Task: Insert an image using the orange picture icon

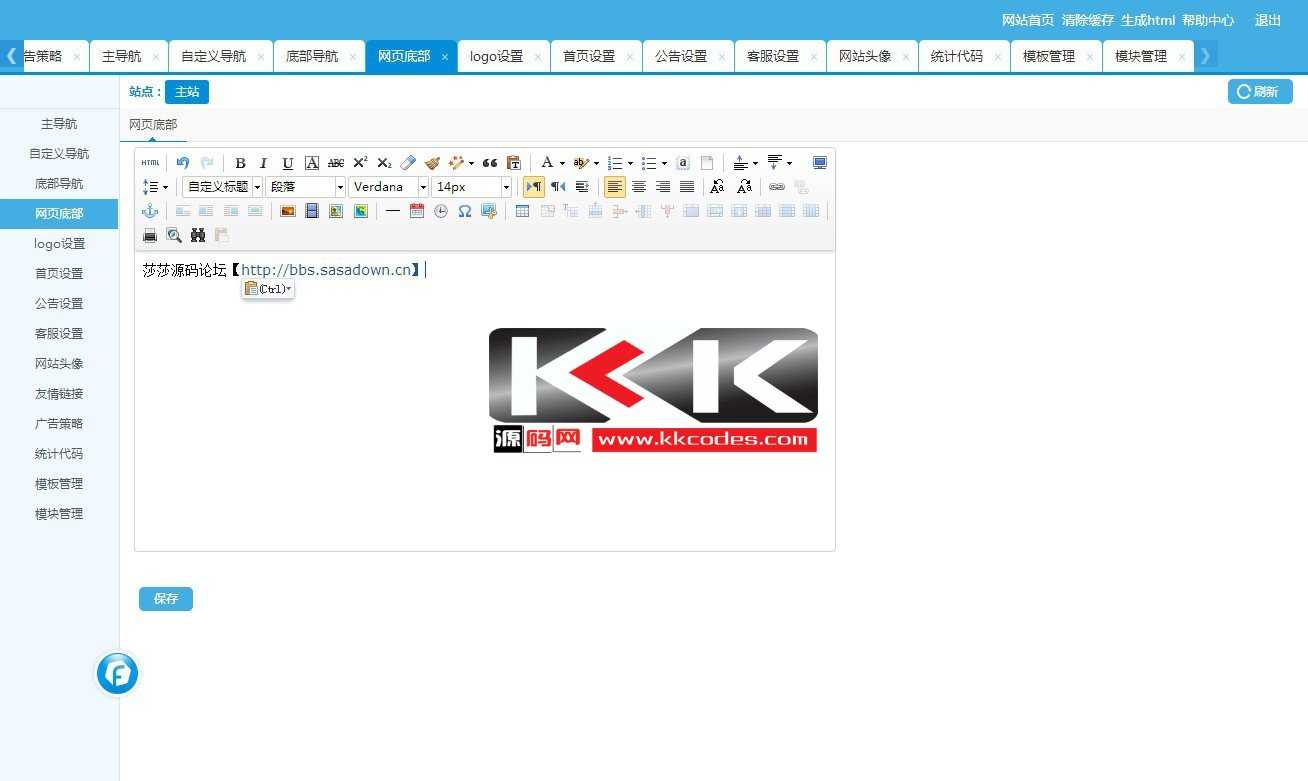Action: click(x=288, y=211)
